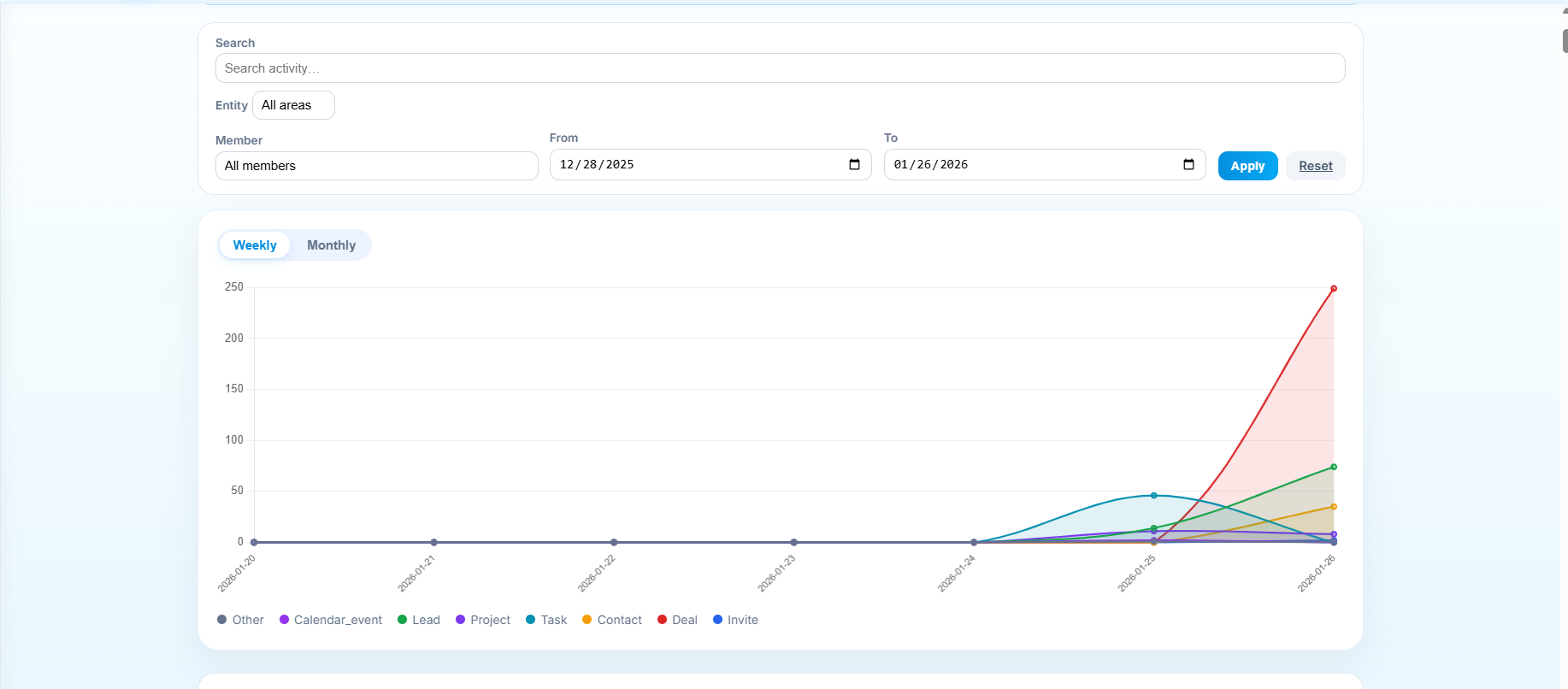Select the Weekly chart view tab
Image resolution: width=1568 pixels, height=689 pixels.
coord(255,245)
